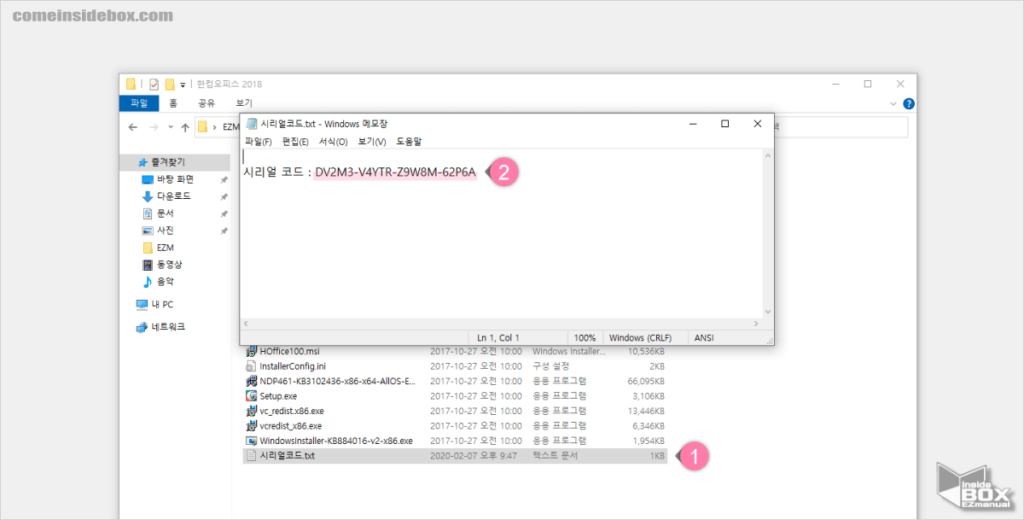The width and height of the screenshot is (1024, 520).
Task: Click the blue help question mark icon
Action: pos(908,103)
